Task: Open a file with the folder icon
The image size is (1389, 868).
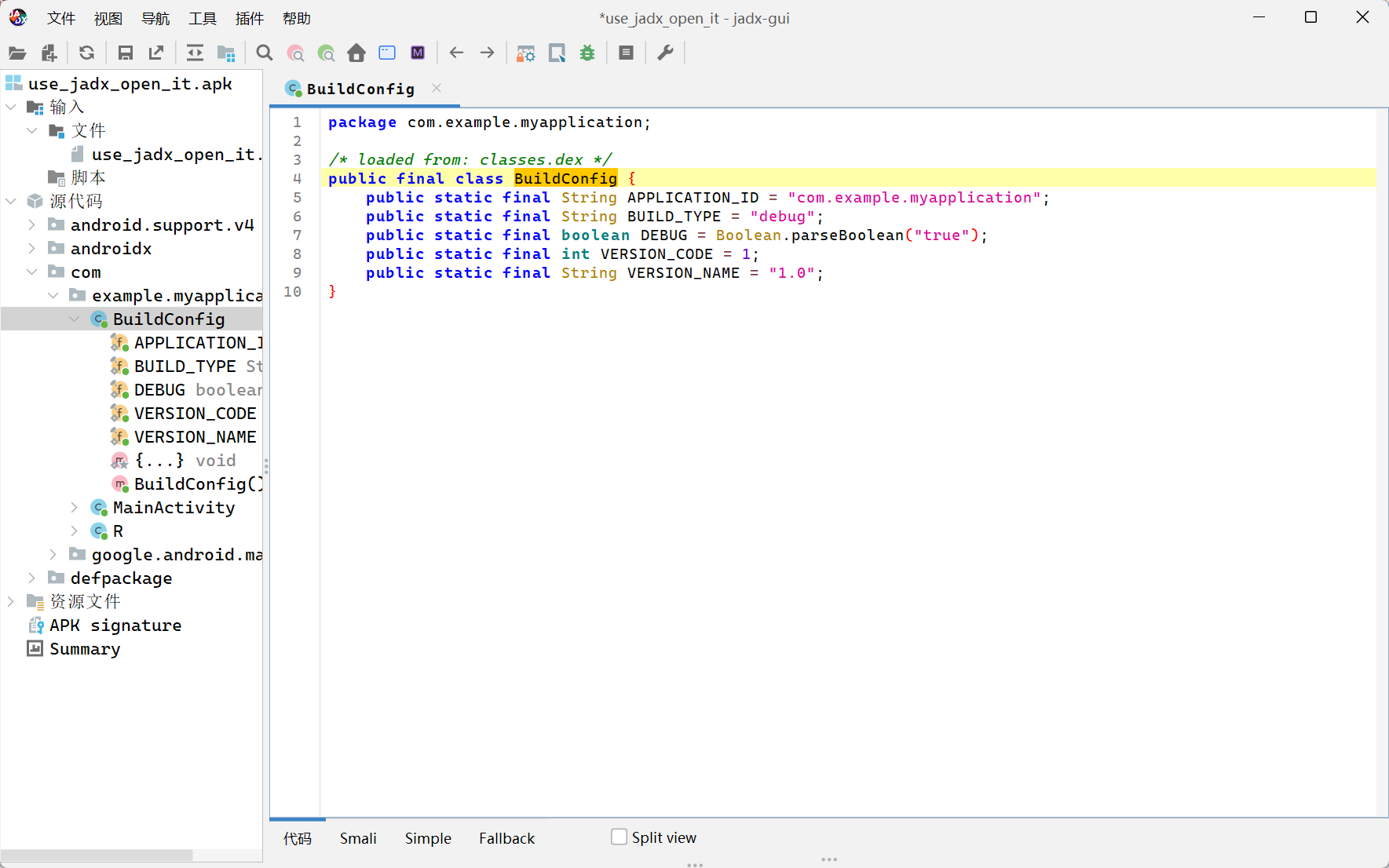Action: click(x=17, y=53)
